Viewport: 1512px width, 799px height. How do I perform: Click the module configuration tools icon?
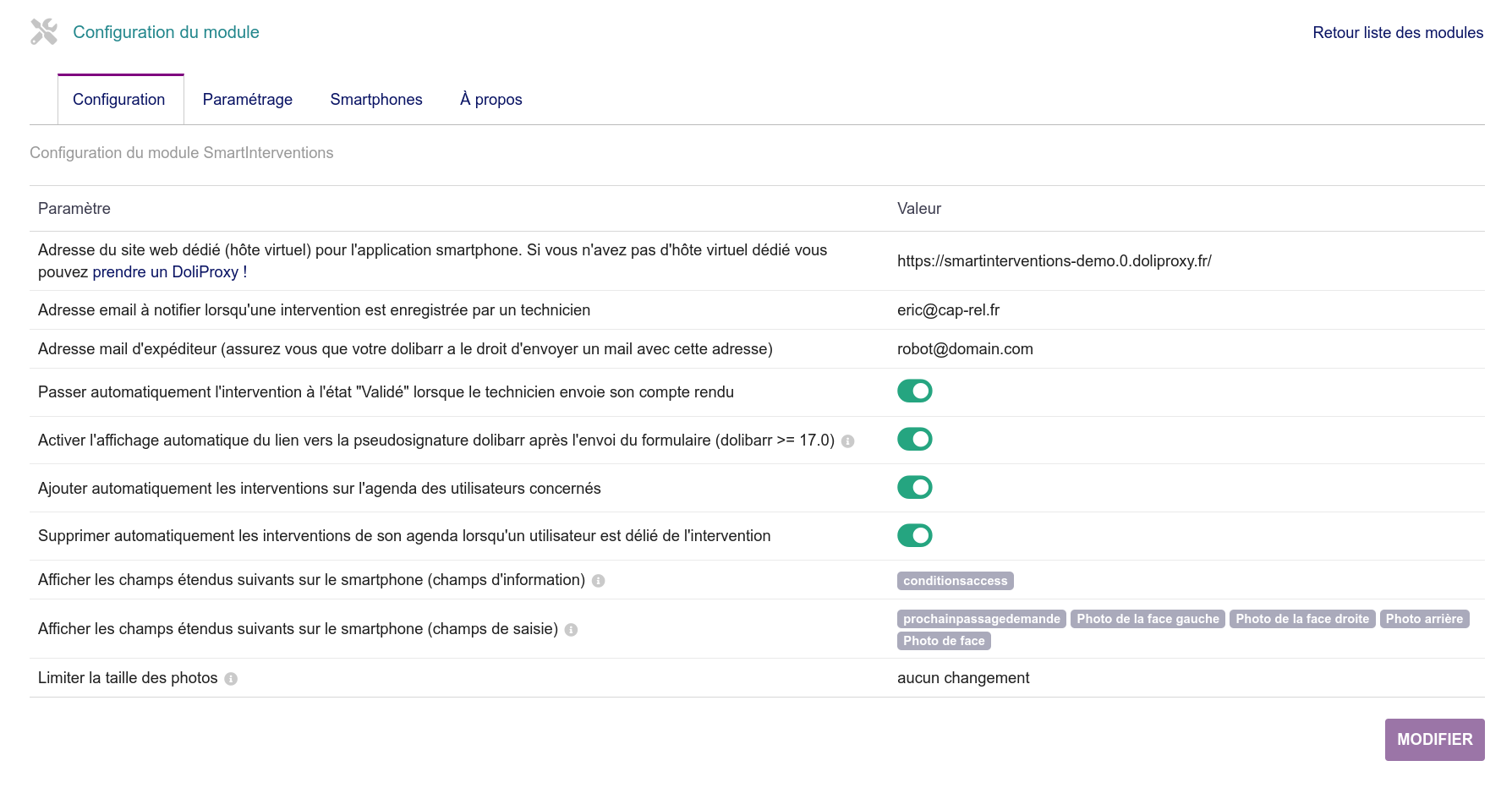[x=44, y=32]
